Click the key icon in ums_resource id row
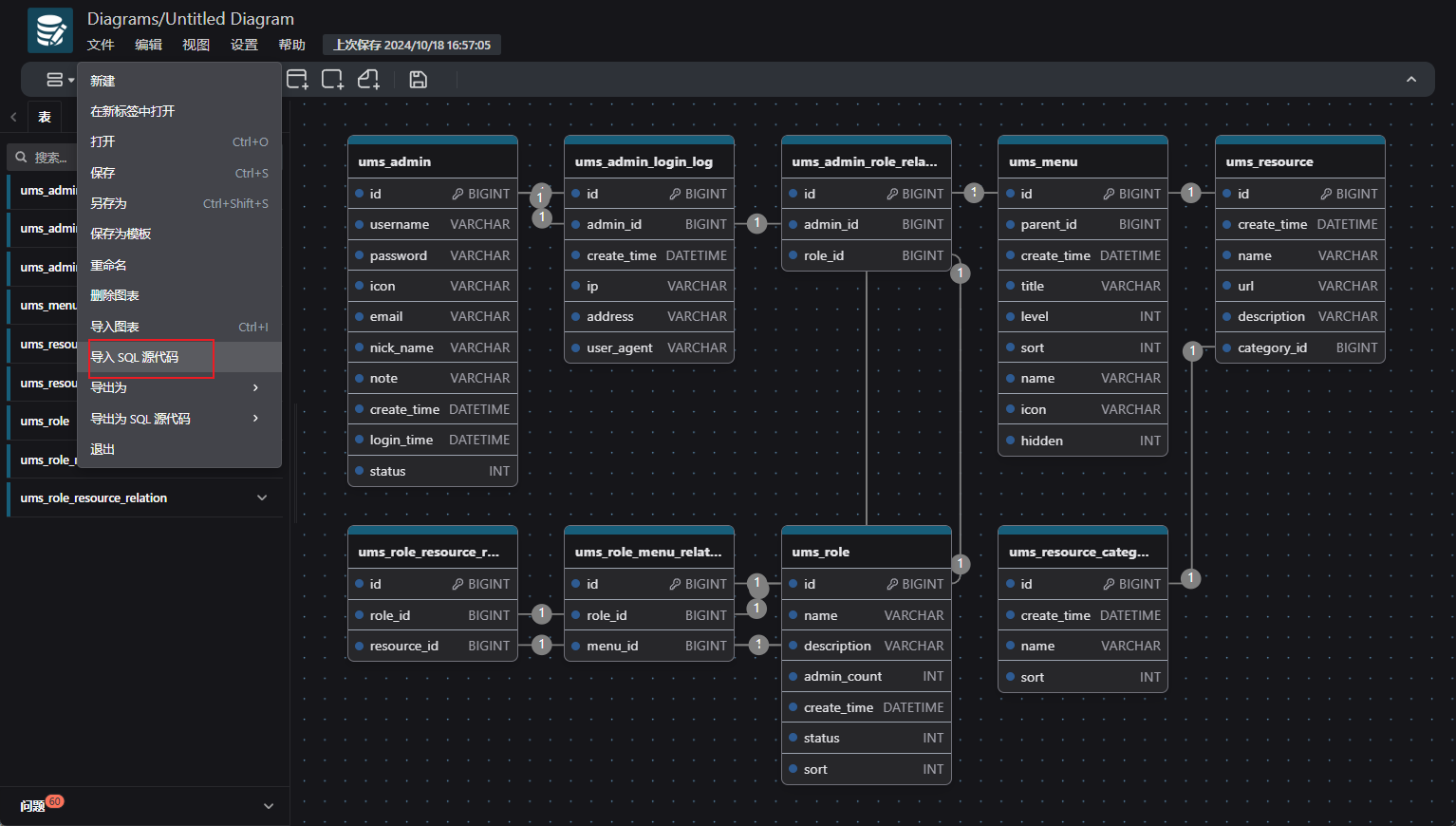This screenshot has width=1456, height=826. [x=1326, y=194]
